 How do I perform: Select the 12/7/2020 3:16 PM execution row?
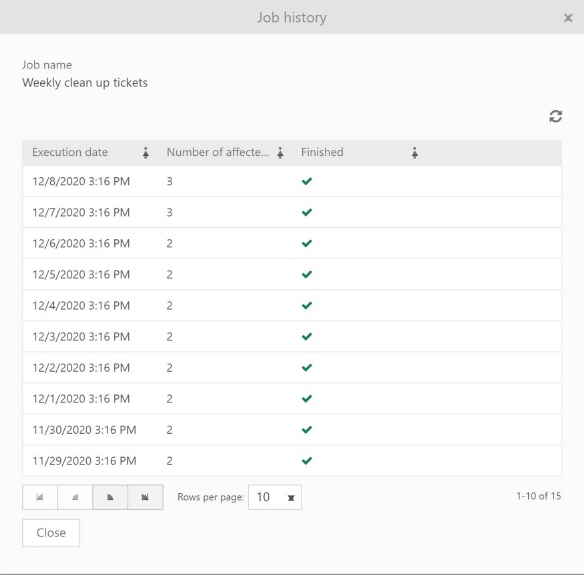pyautogui.click(x=292, y=212)
